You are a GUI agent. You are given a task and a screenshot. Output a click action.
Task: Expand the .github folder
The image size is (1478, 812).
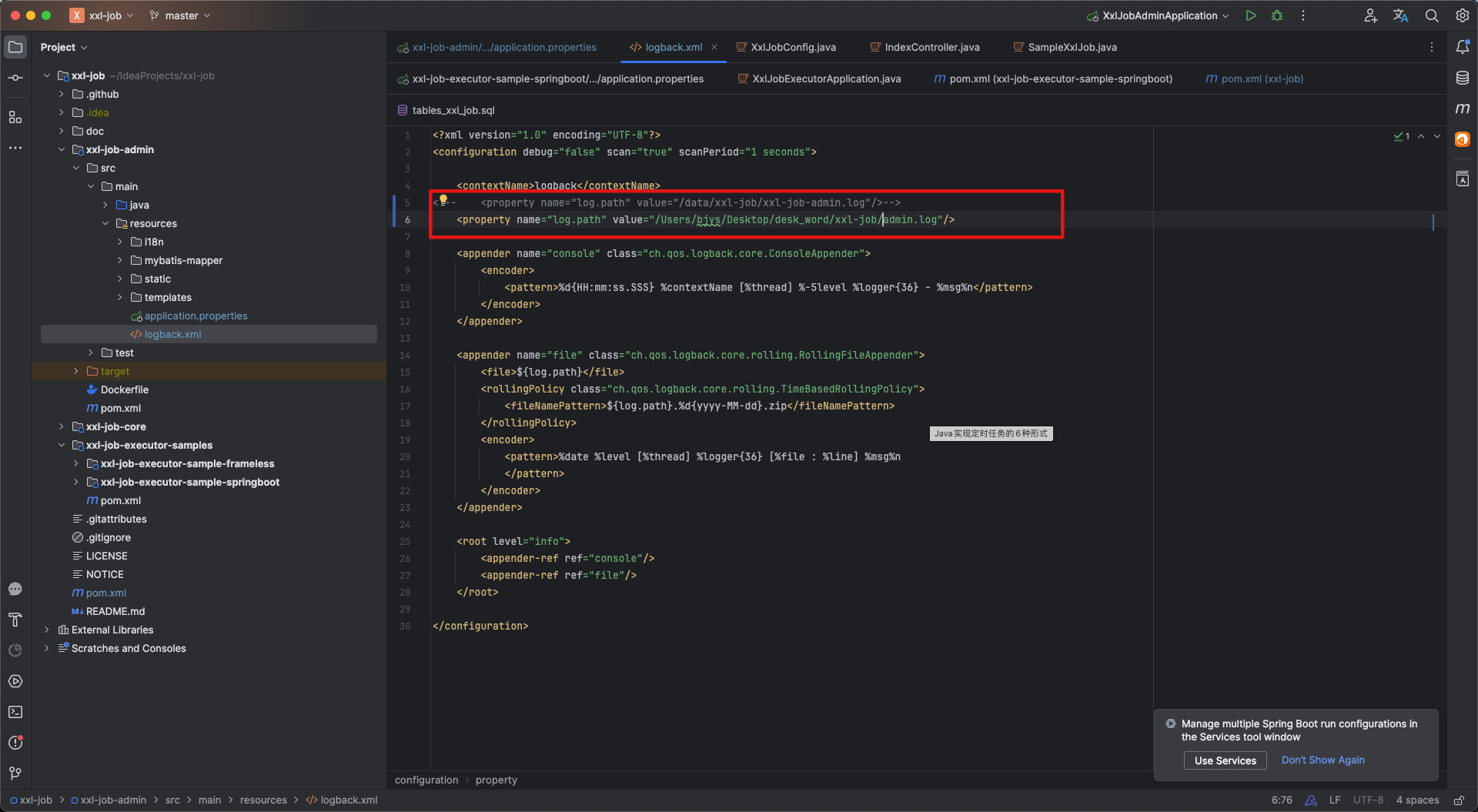(62, 94)
